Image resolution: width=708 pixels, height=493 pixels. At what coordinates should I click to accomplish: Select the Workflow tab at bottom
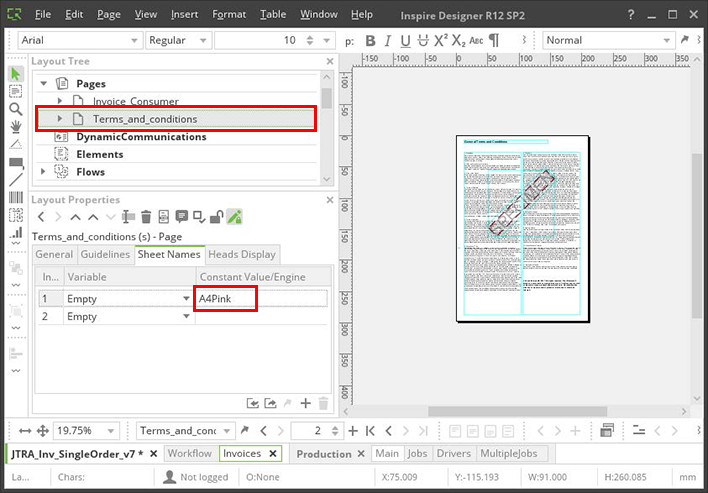pos(189,453)
